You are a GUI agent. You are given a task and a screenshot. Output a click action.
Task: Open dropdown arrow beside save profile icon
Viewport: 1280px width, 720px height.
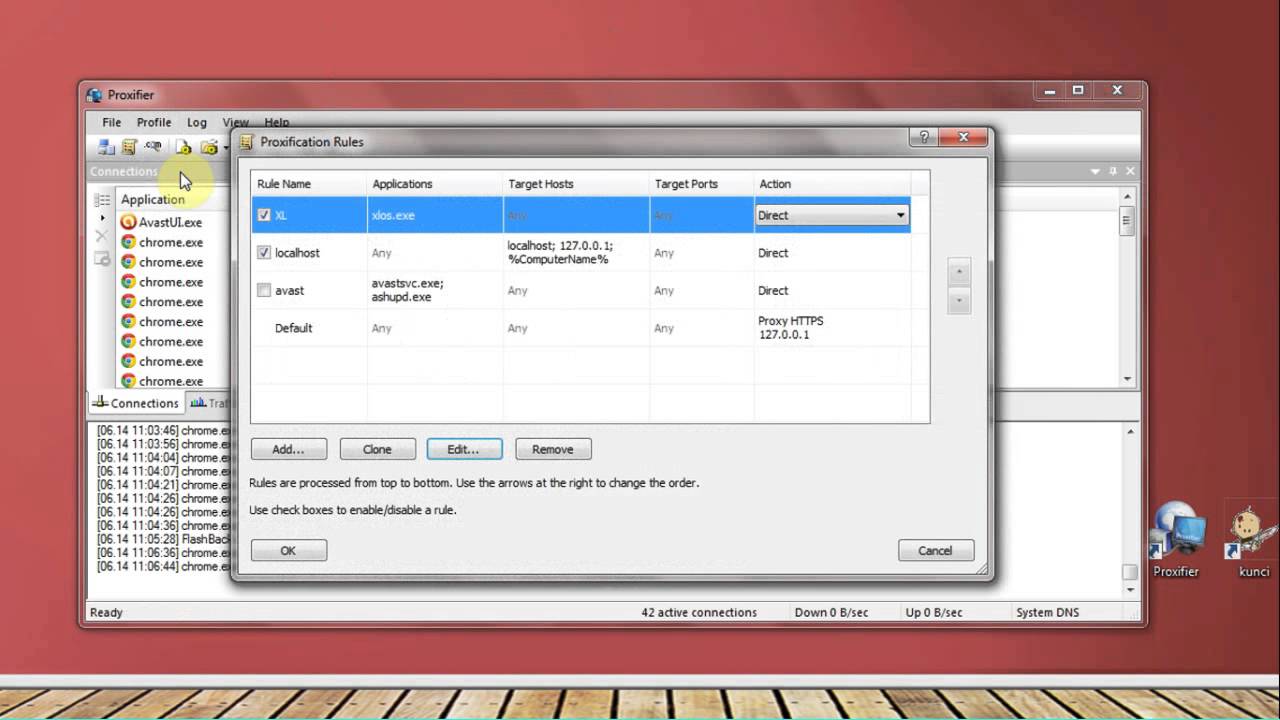[x=225, y=148]
